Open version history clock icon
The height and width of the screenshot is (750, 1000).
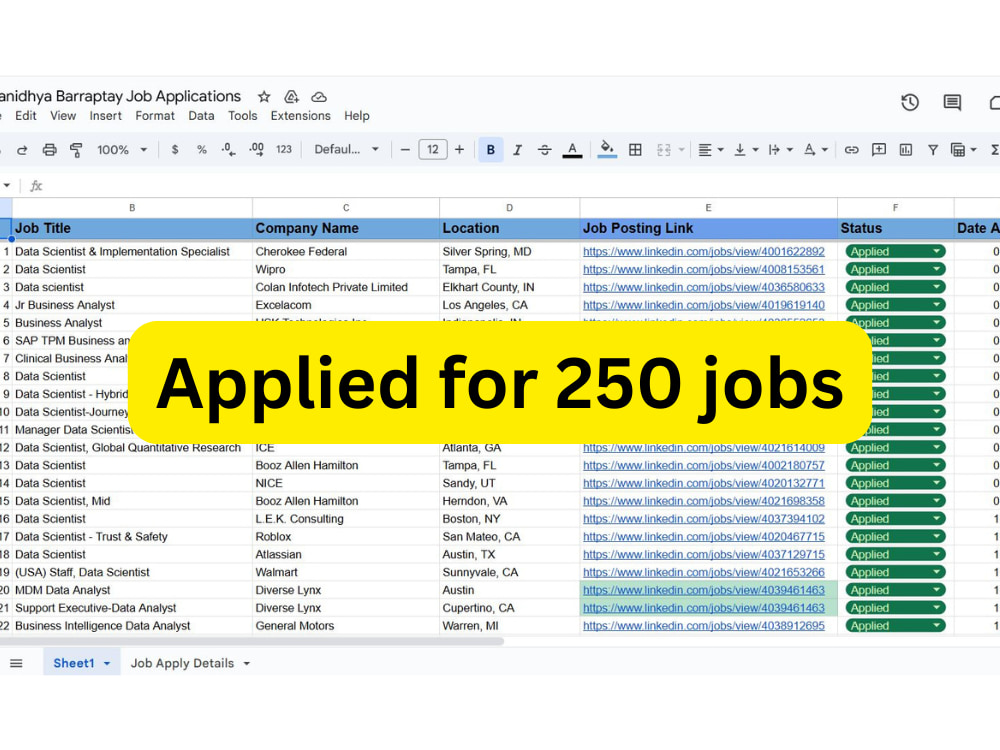point(910,102)
